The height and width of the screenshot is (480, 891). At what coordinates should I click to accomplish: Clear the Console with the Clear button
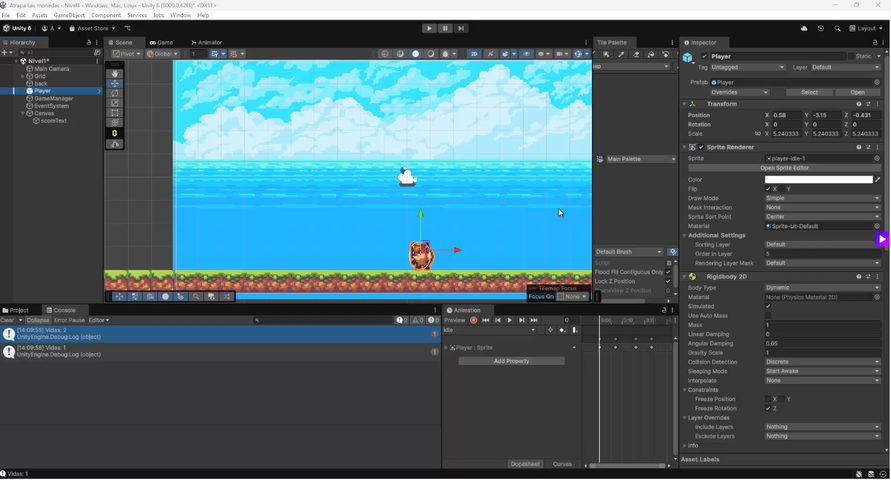[x=7, y=320]
